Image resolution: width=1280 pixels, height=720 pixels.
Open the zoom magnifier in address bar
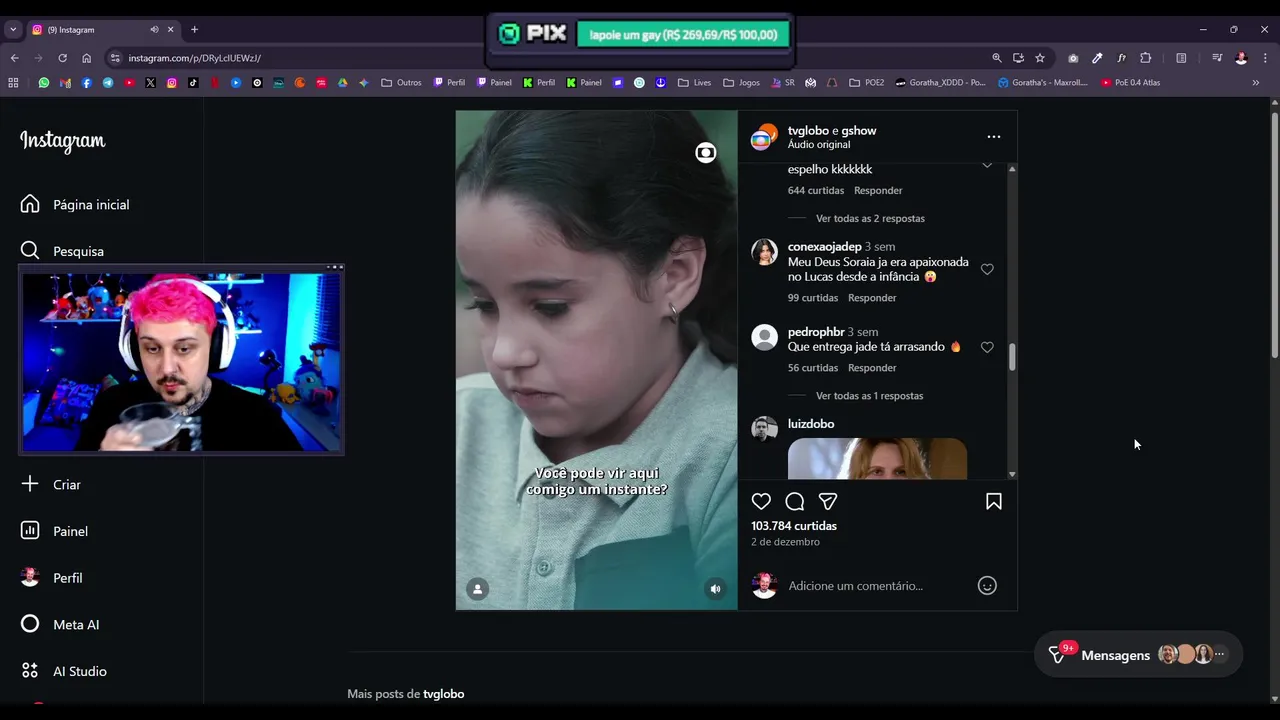[997, 58]
